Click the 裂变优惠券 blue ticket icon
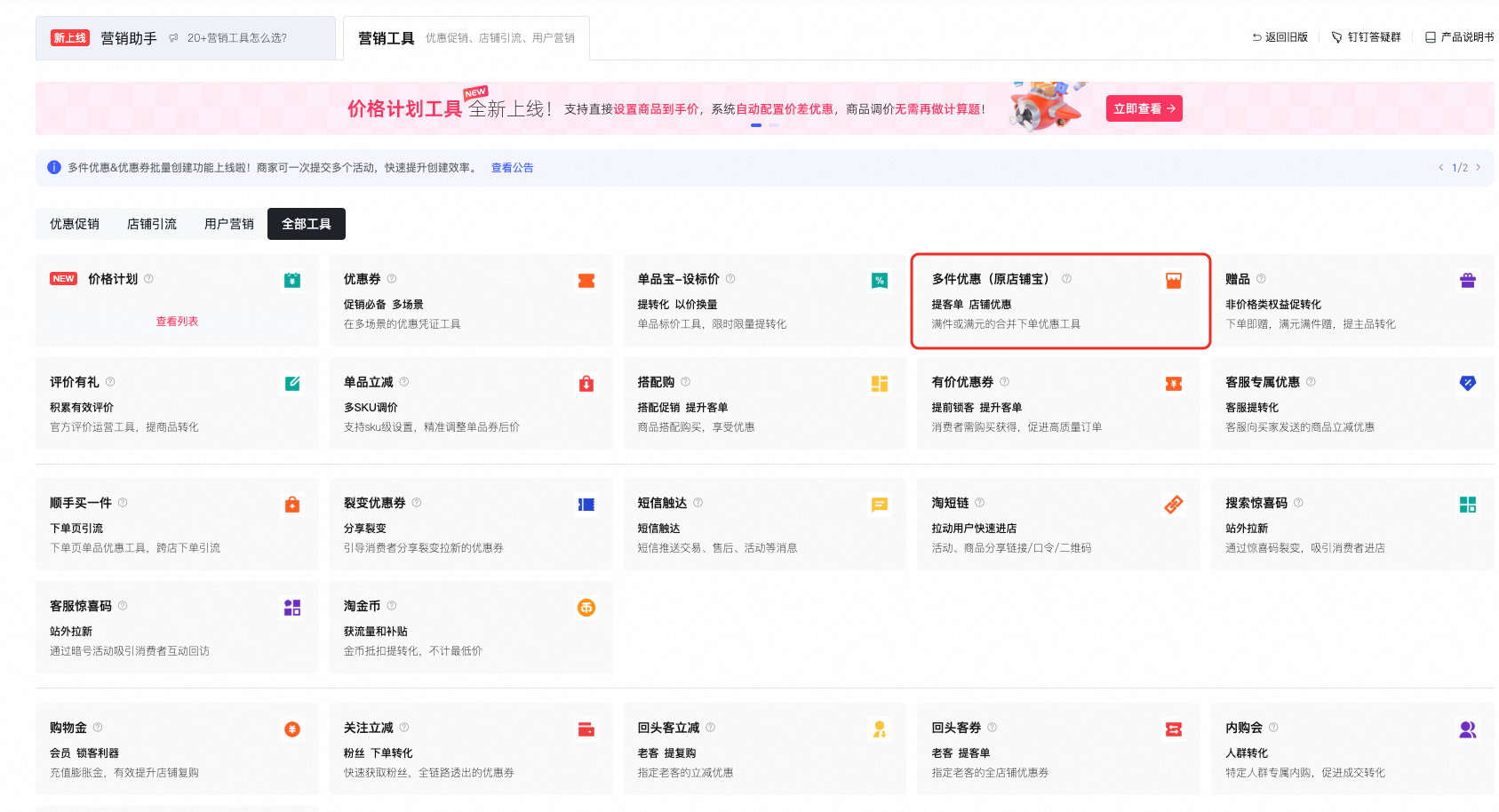Screen dimensions: 1499x812 click(x=586, y=505)
